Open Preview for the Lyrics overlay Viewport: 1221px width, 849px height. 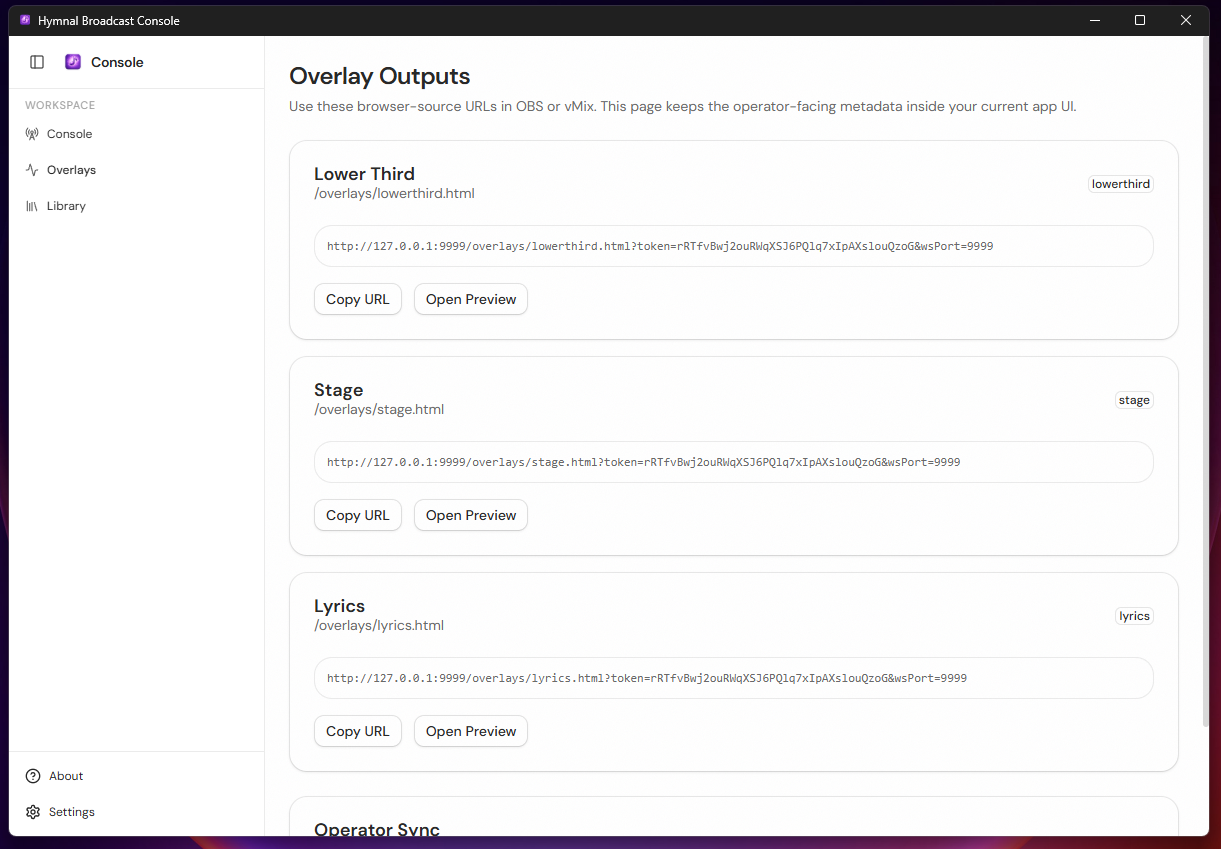[x=471, y=731]
